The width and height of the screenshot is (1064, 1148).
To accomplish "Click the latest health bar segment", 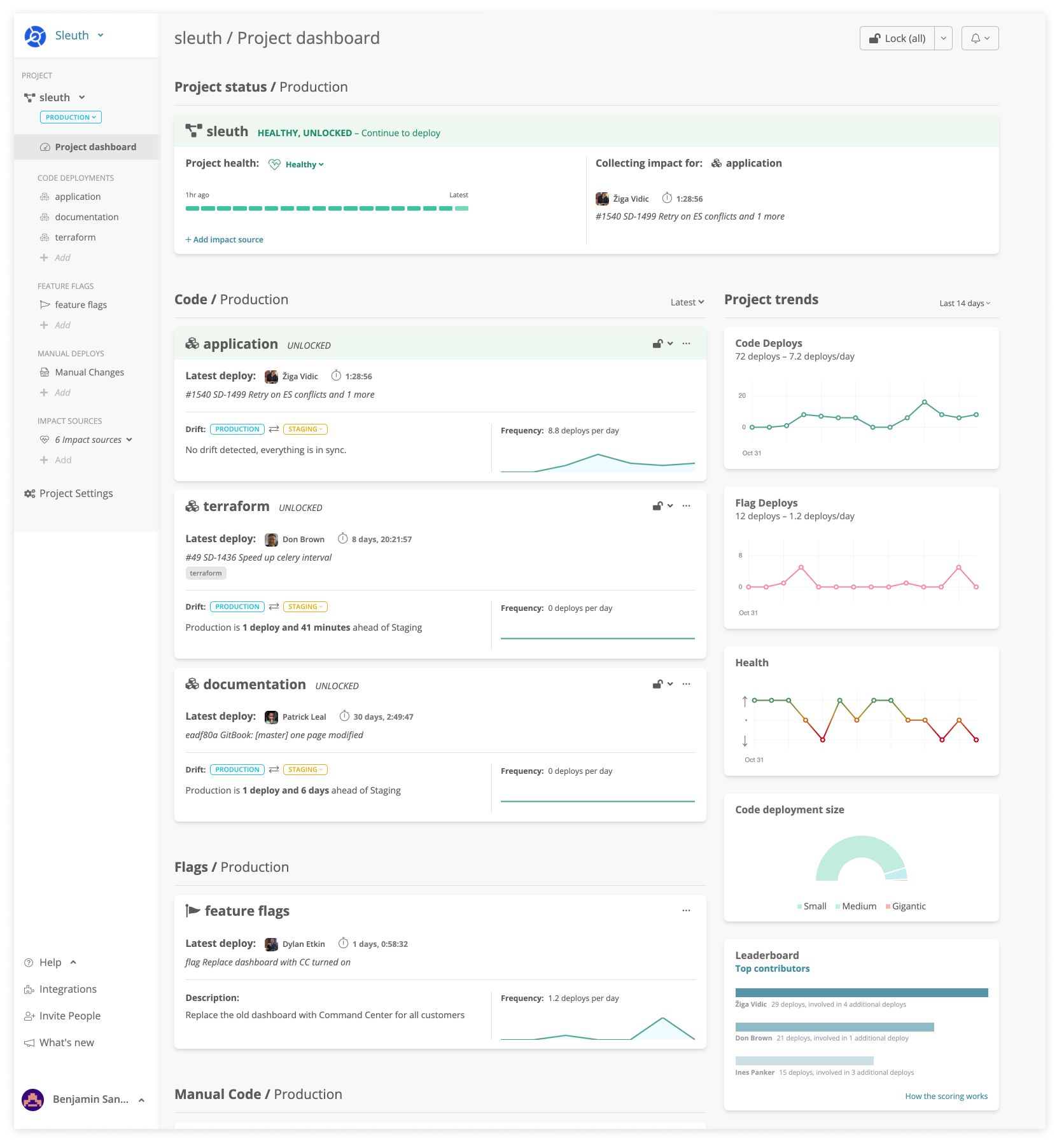I will pos(462,209).
